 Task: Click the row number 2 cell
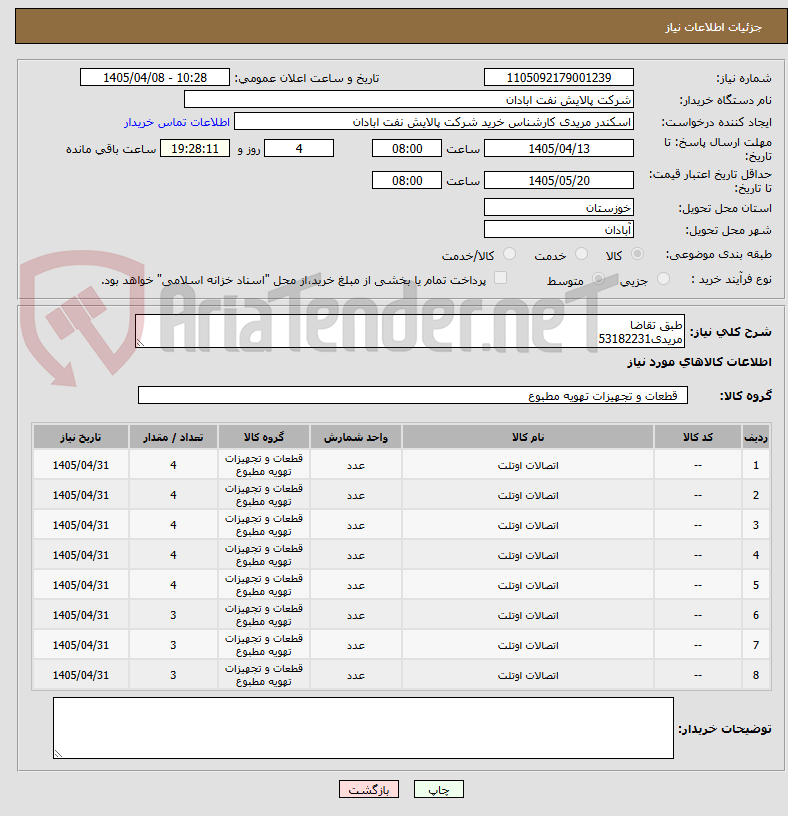(x=756, y=495)
